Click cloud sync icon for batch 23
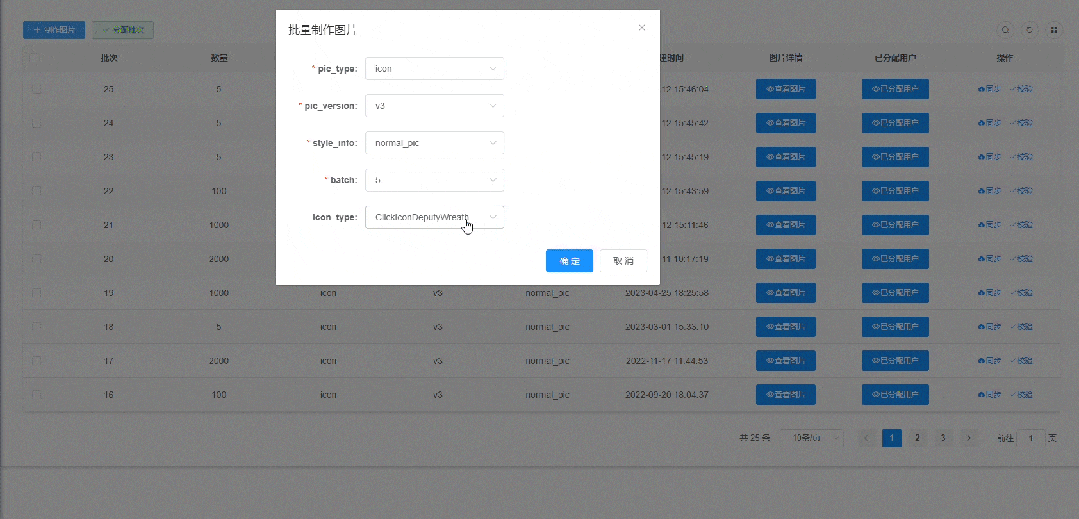1079x519 pixels. 989,157
